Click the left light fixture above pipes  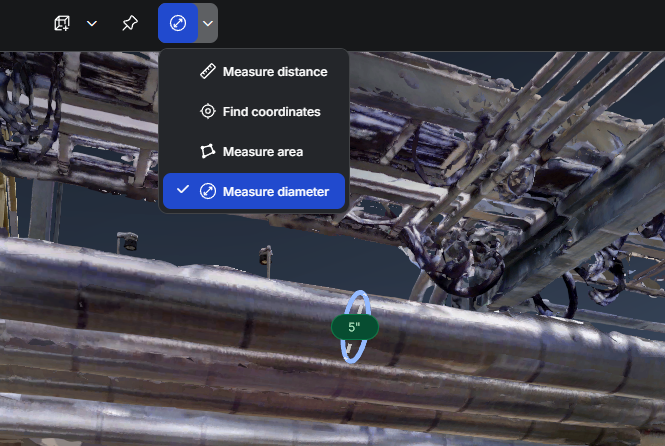pyautogui.click(x=127, y=242)
